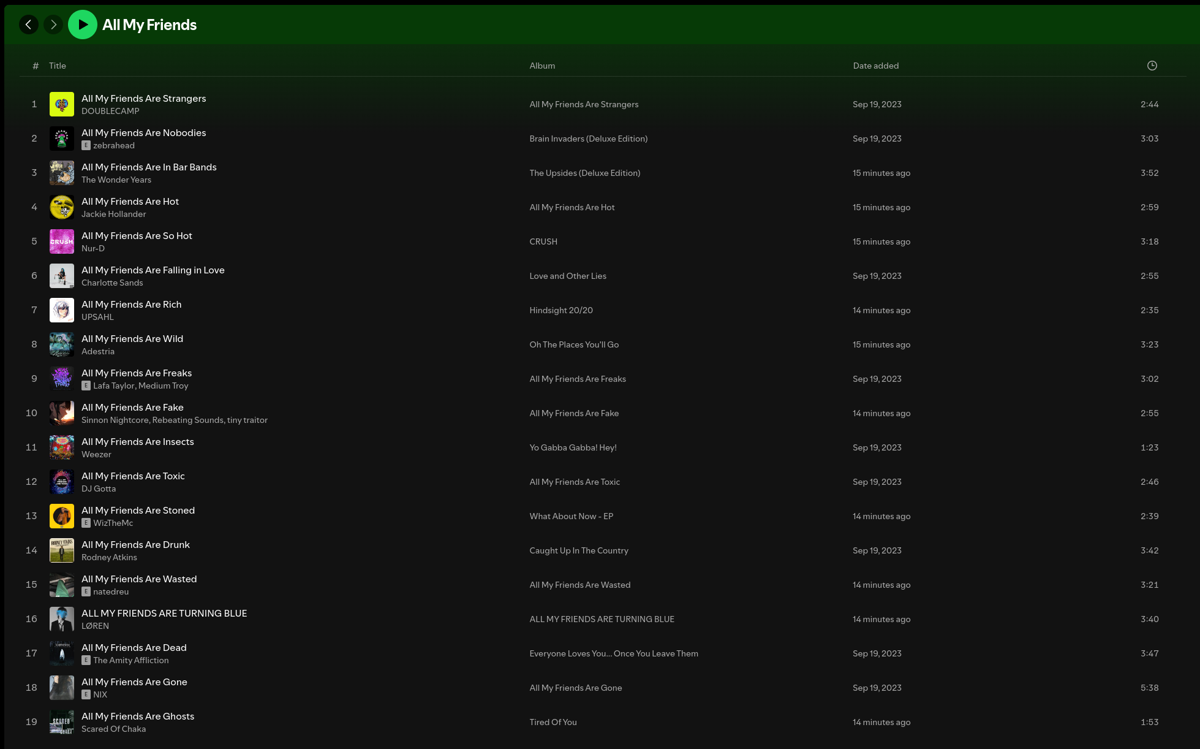This screenshot has height=749, width=1200.
Task: Open artist Jackie Hollander
Action: point(114,214)
